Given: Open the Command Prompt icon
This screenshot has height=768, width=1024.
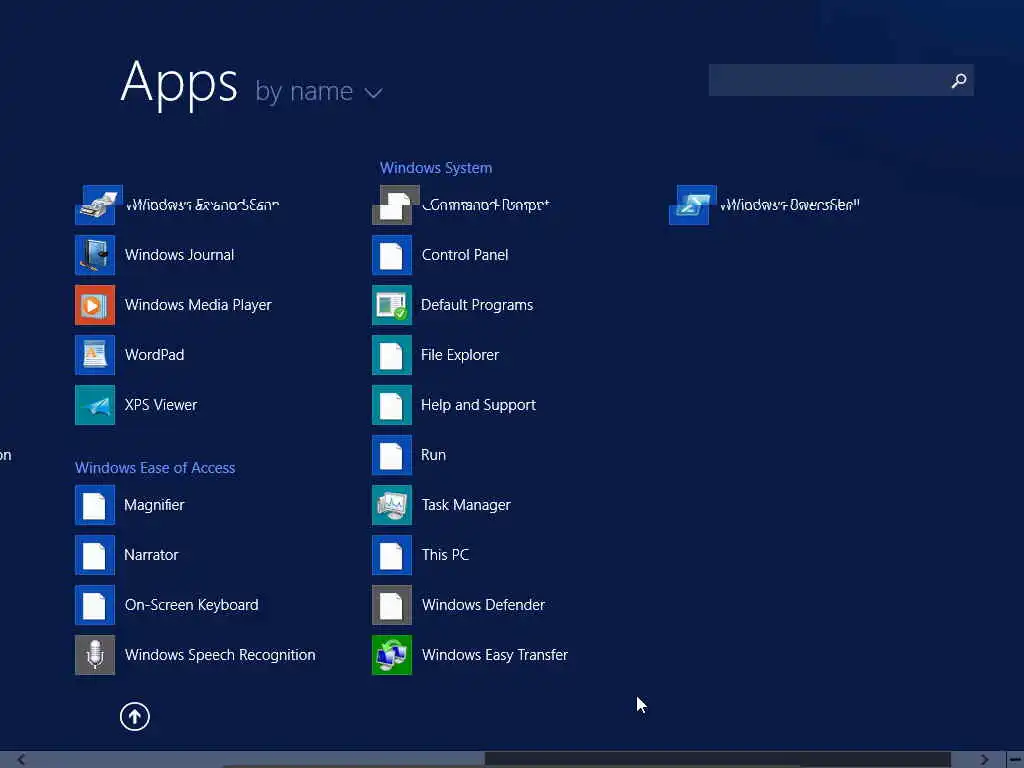Looking at the screenshot, I should click(x=396, y=205).
